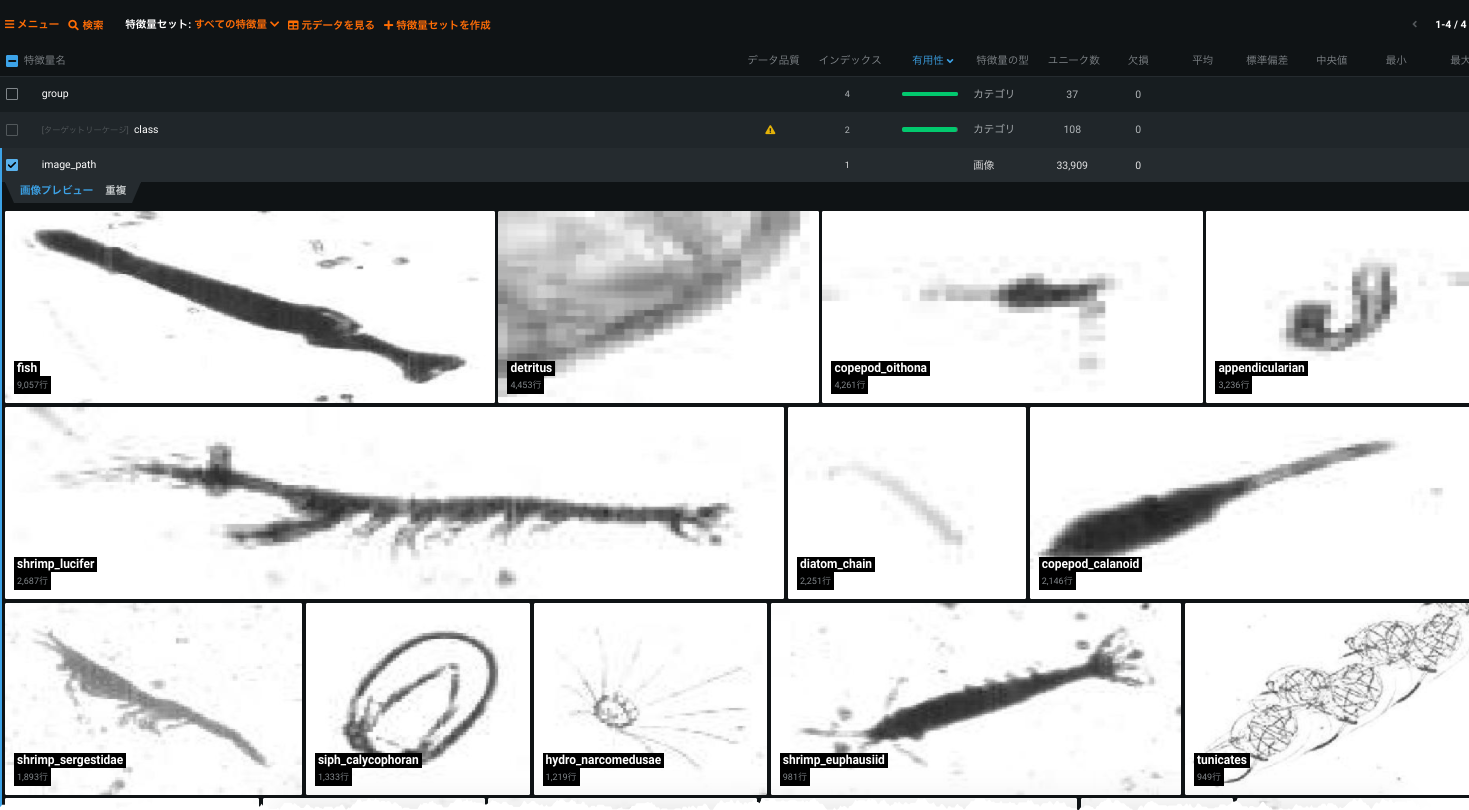The width and height of the screenshot is (1469, 810).
Task: Open the hamburger メニュー icon
Action: [10, 25]
